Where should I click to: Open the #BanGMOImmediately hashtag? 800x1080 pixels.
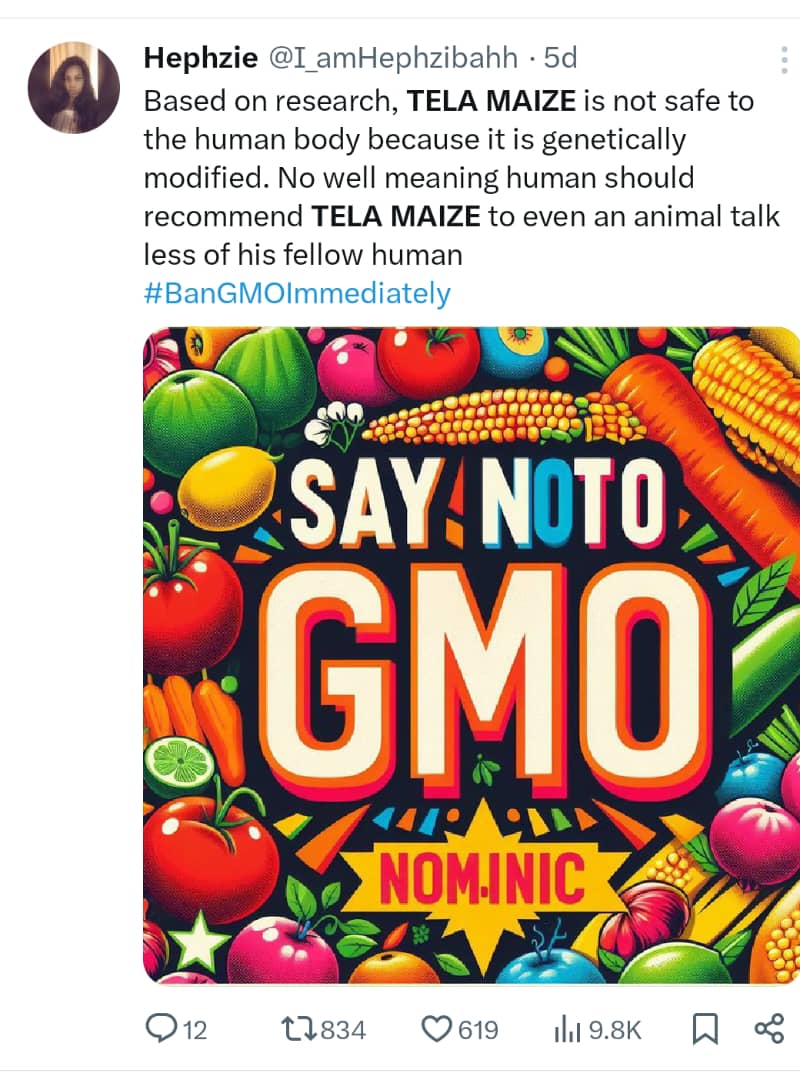coord(297,294)
